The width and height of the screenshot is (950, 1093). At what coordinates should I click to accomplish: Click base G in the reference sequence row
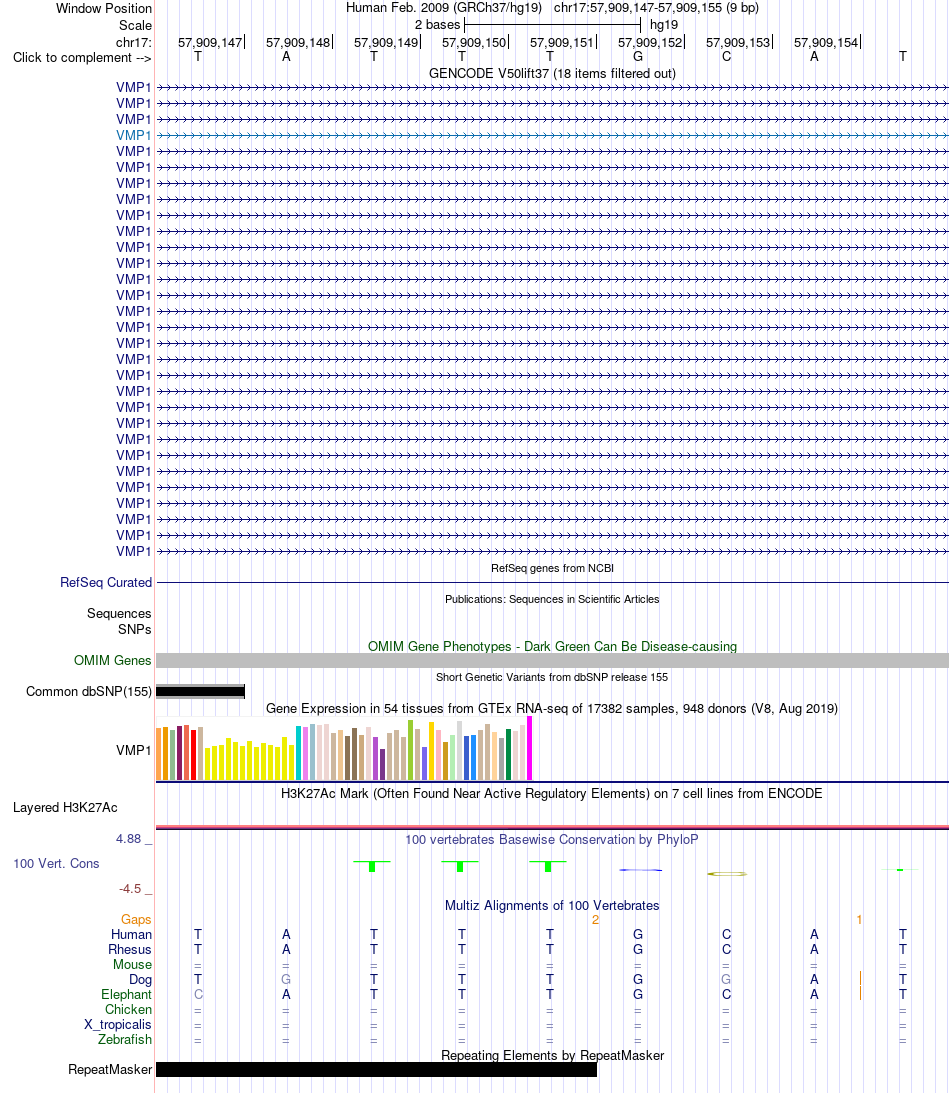click(x=638, y=56)
